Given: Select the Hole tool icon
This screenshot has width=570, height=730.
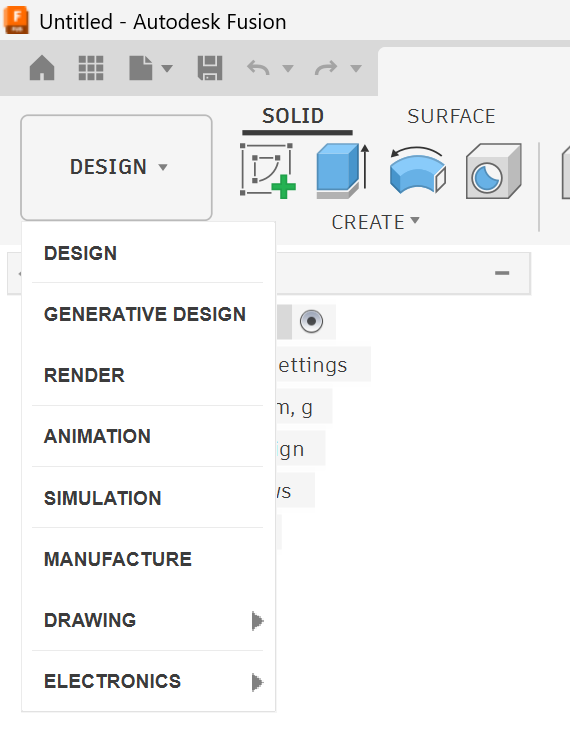Looking at the screenshot, I should coord(493,171).
